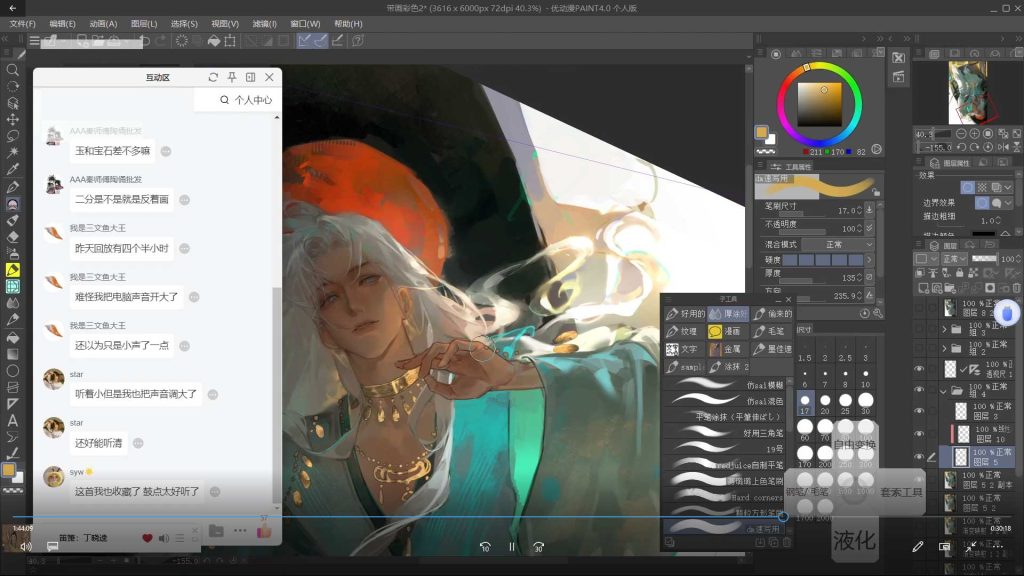
Task: Select the Lasso selection tool
Action: pyautogui.click(x=12, y=136)
